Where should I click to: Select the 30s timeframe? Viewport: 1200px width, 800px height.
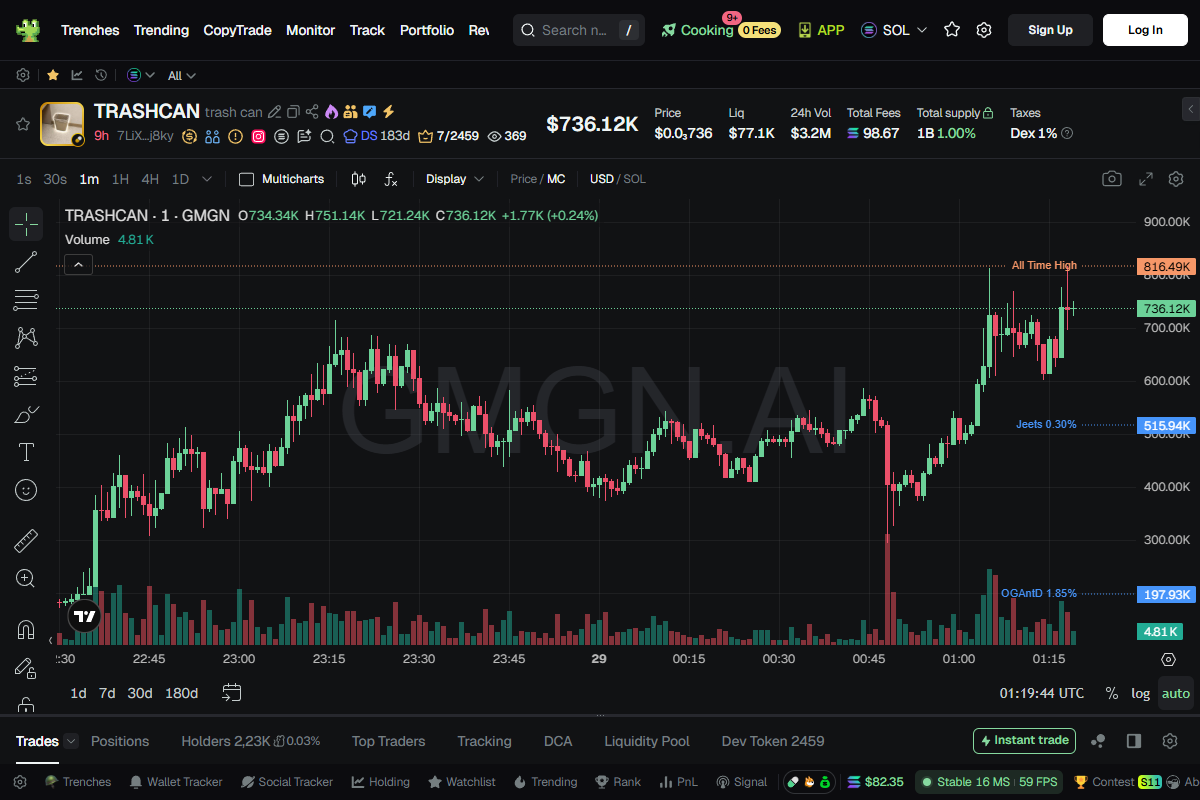[55, 179]
